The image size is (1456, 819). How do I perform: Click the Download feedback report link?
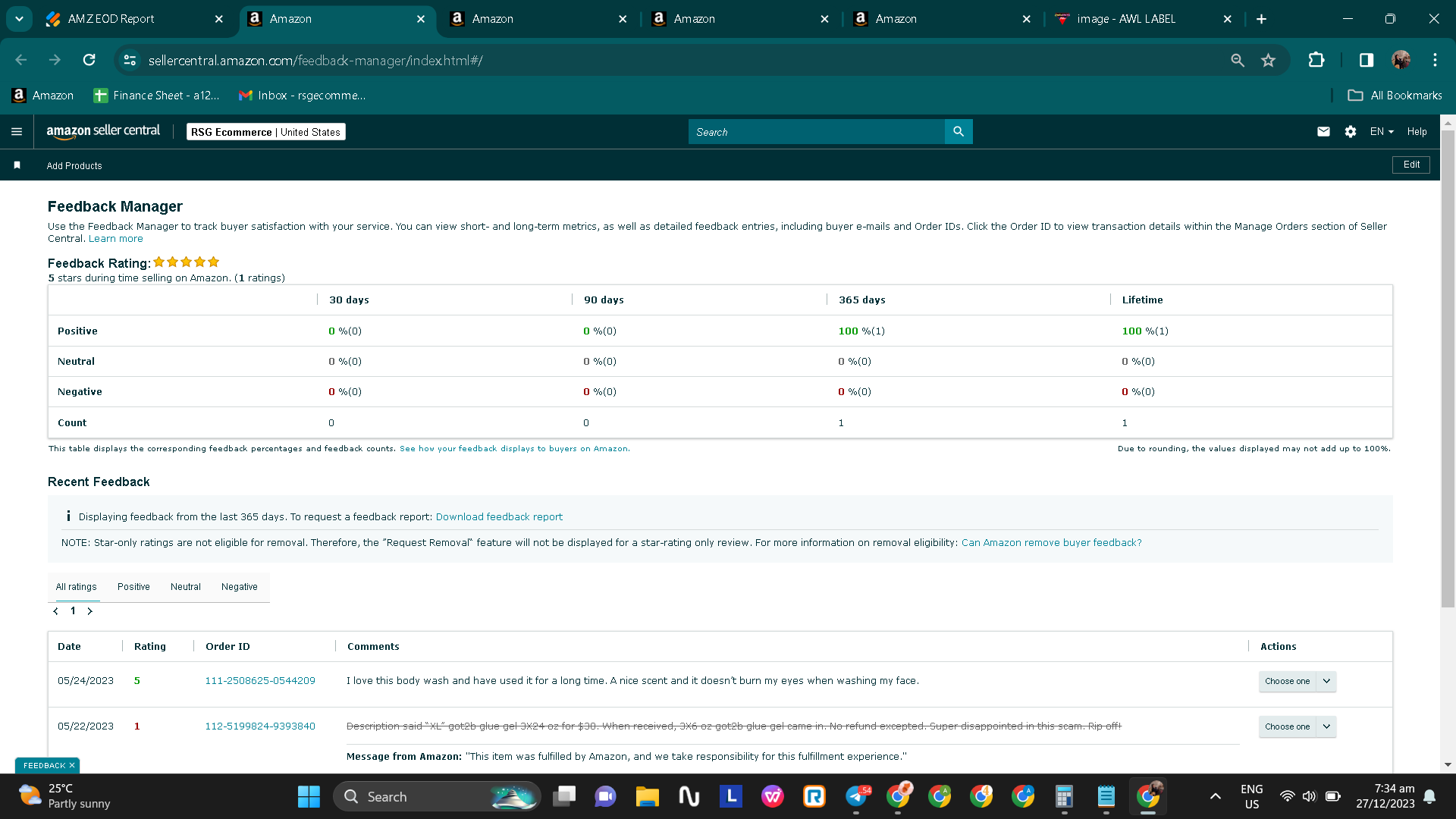pyautogui.click(x=499, y=517)
